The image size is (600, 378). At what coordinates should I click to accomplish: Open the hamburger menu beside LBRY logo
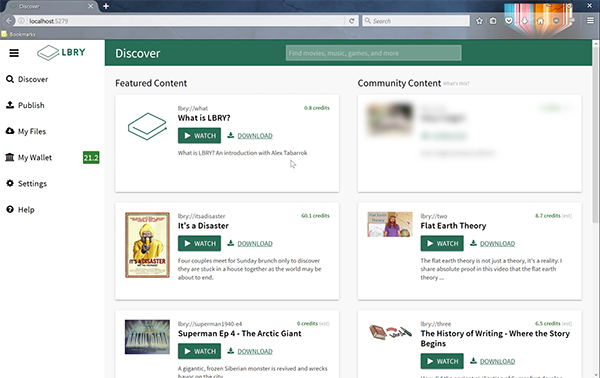(x=14, y=53)
